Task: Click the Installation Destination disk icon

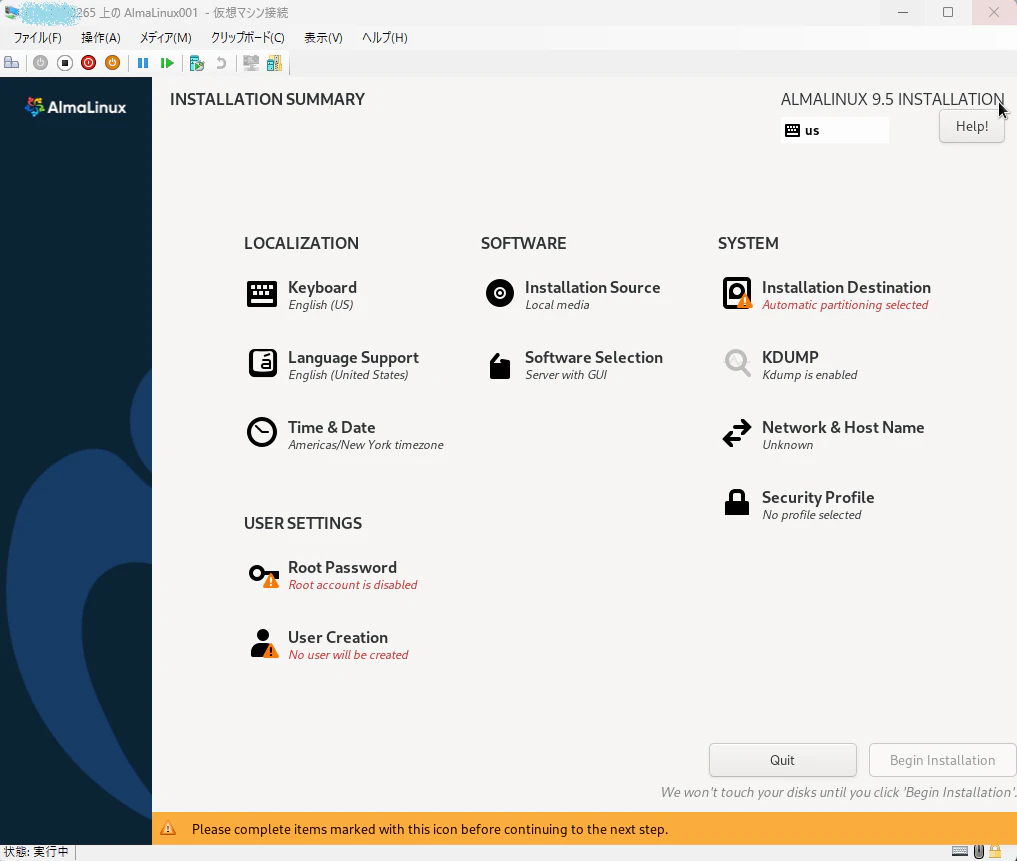Action: pos(737,293)
